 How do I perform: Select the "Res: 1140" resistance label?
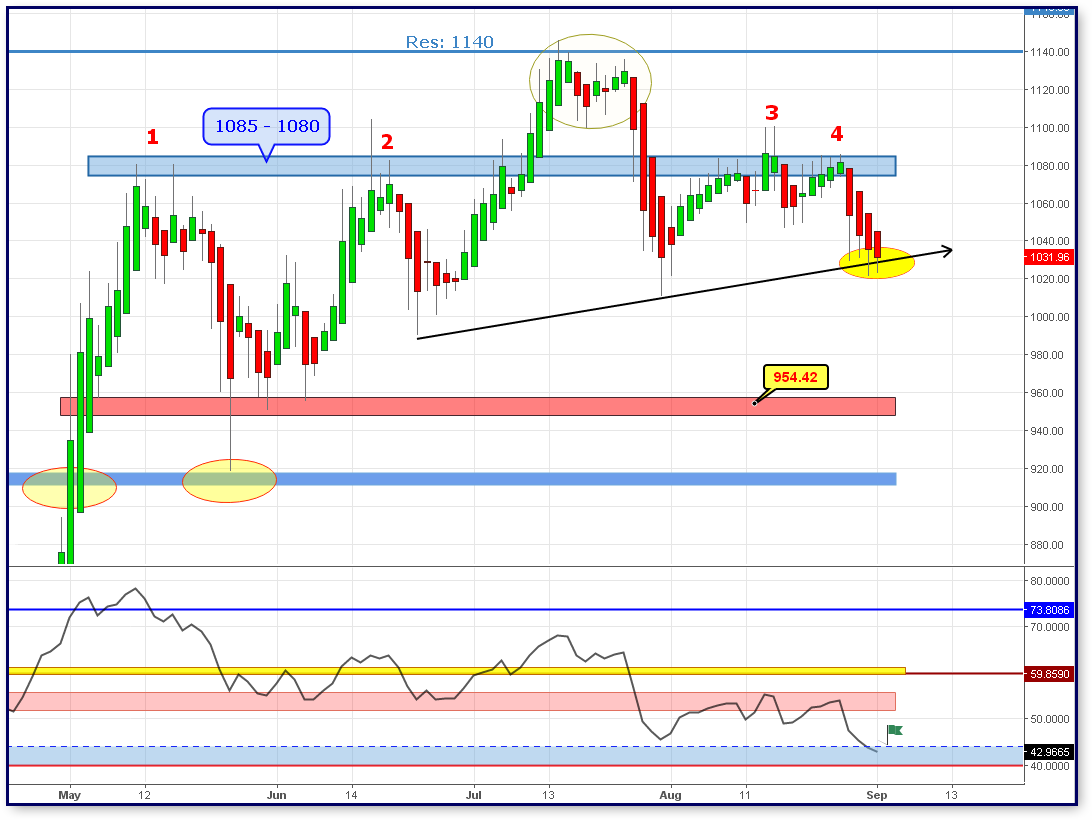click(x=449, y=42)
